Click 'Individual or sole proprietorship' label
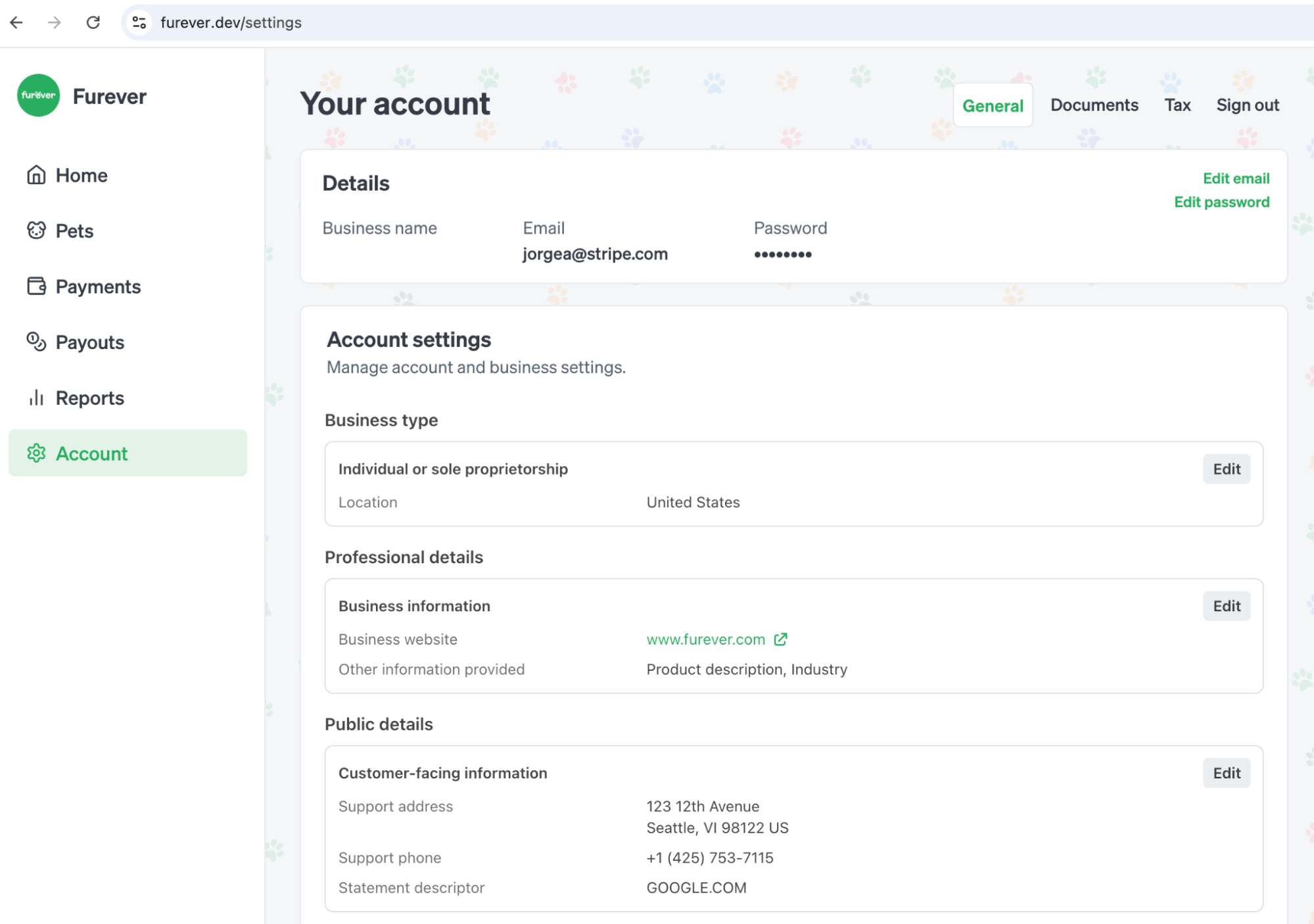The image size is (1314, 924). pyautogui.click(x=453, y=469)
